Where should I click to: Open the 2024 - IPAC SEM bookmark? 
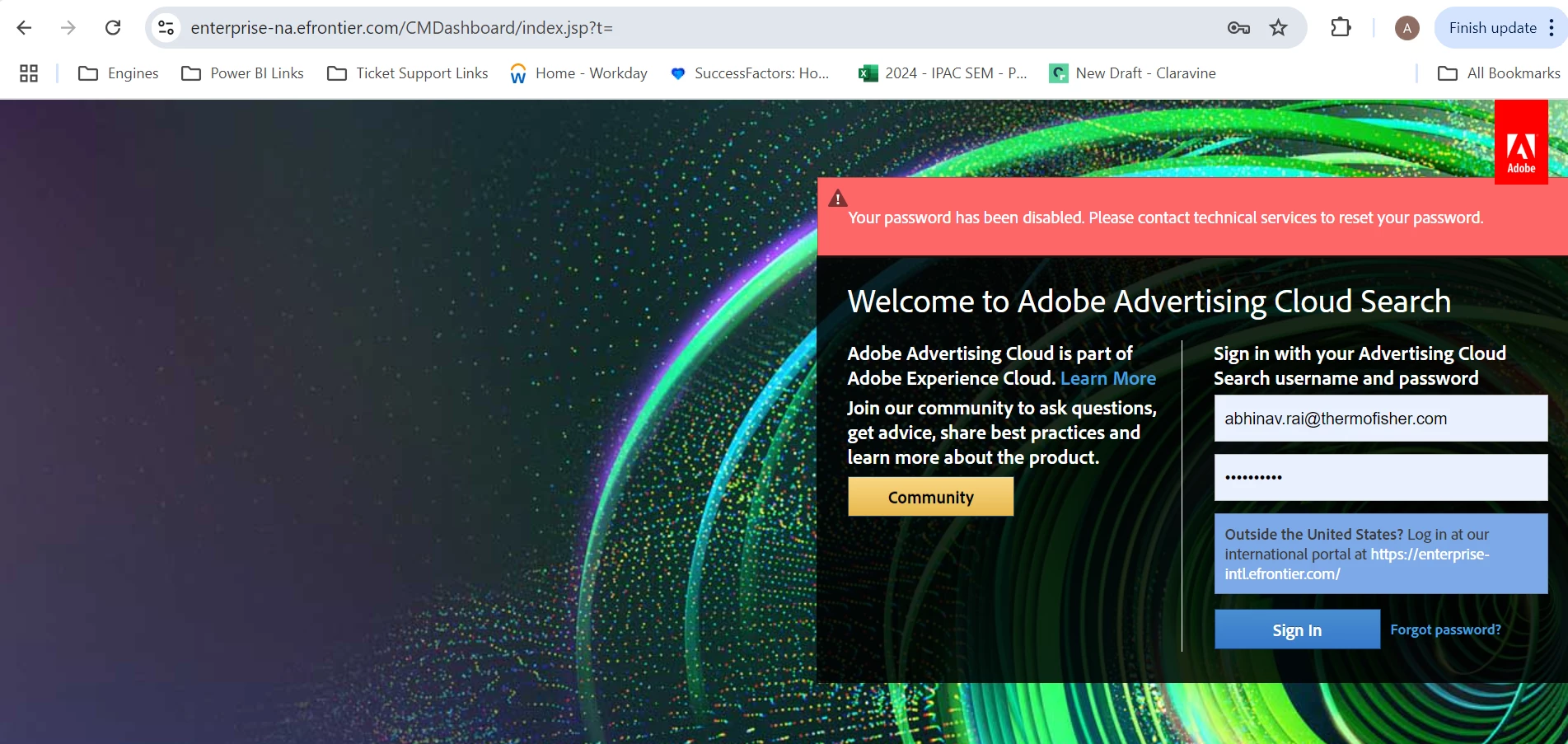pos(943,73)
